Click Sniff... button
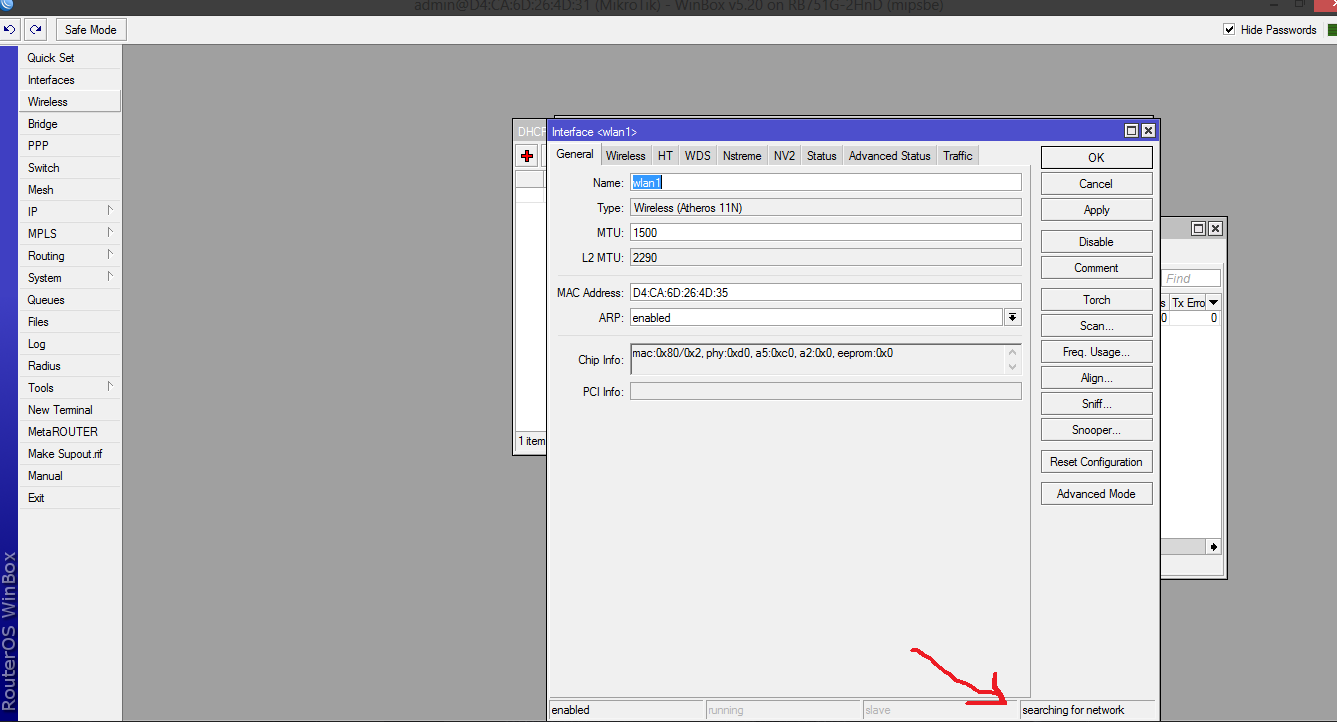The image size is (1337, 722). [1096, 404]
